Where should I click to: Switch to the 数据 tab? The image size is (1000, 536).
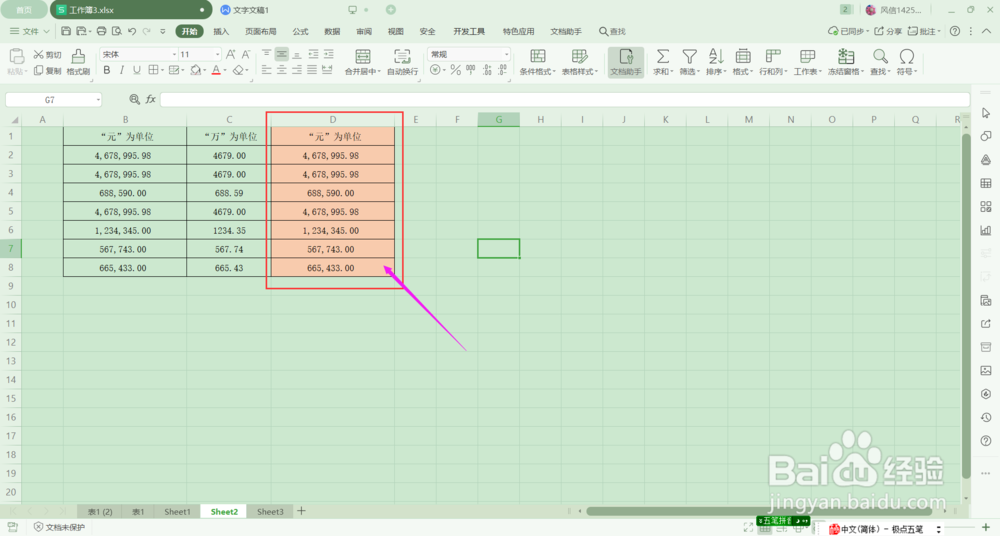pos(332,31)
